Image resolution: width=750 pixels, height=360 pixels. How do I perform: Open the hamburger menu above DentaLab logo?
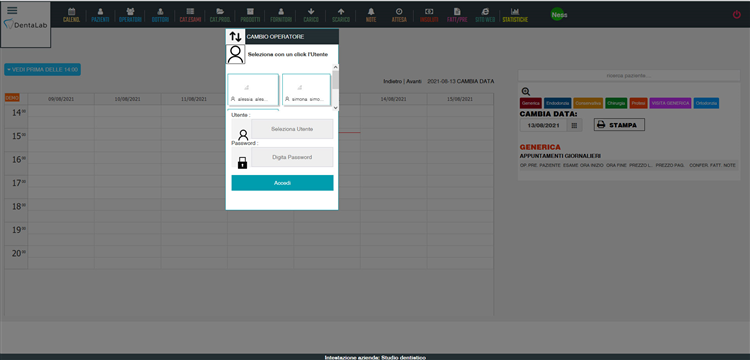click(12, 11)
